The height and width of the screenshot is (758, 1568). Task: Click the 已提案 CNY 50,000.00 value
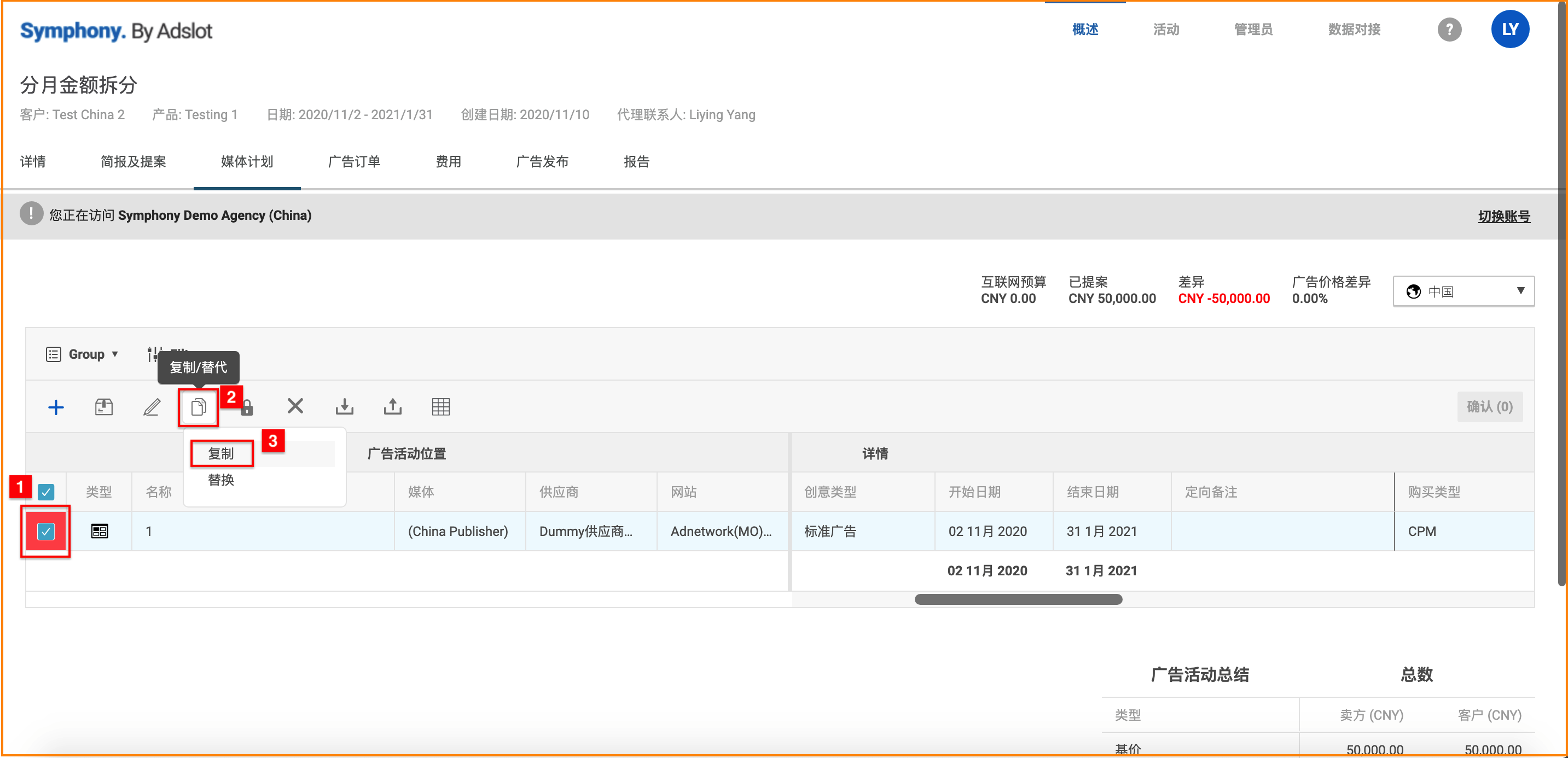click(1112, 298)
